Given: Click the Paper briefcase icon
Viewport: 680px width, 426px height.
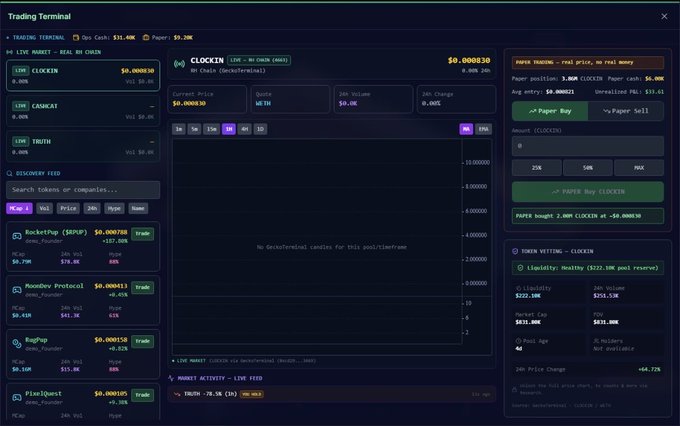Looking at the screenshot, I should pos(146,38).
